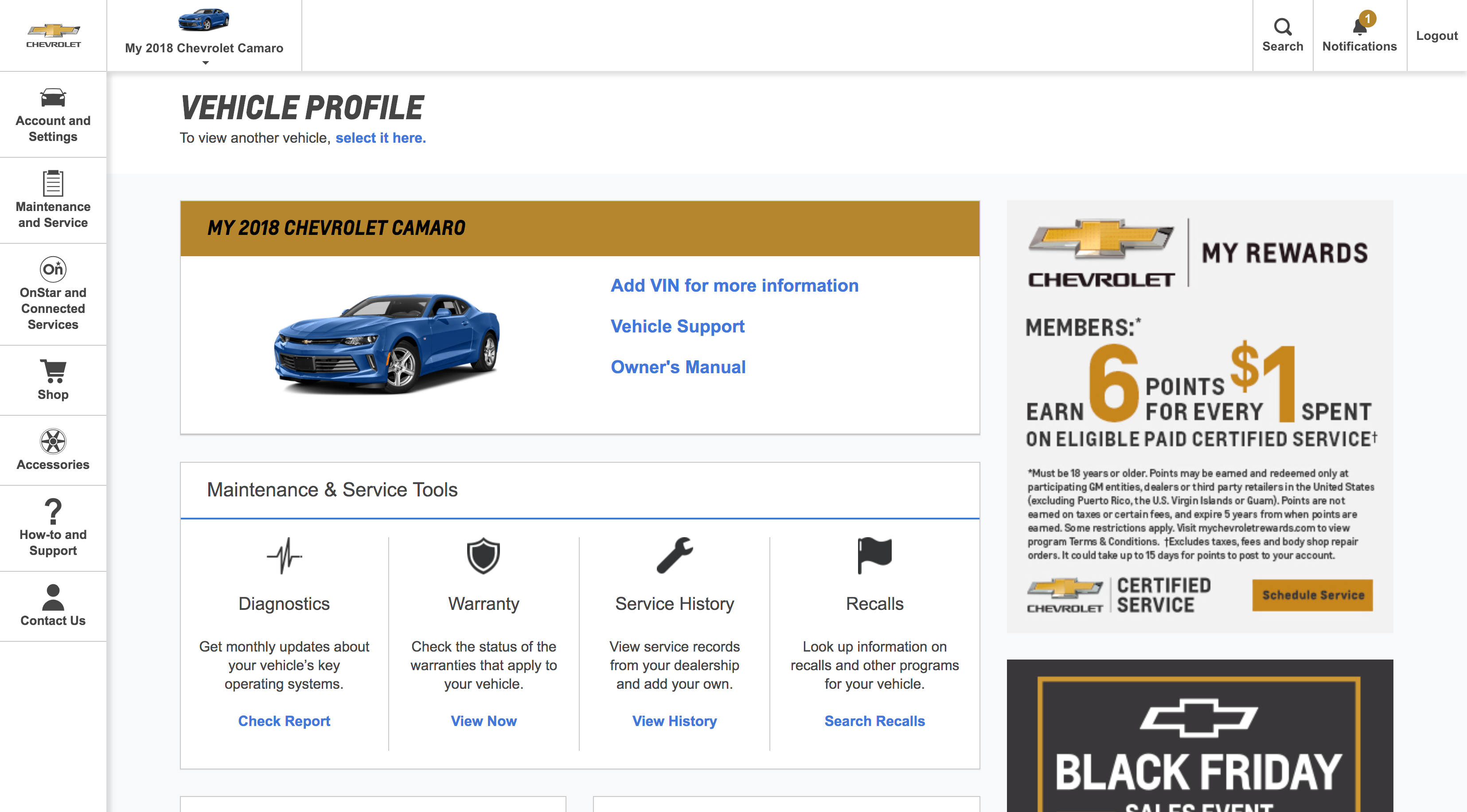Image resolution: width=1467 pixels, height=812 pixels.
Task: Click the Diagnostics pulse icon
Action: point(284,556)
